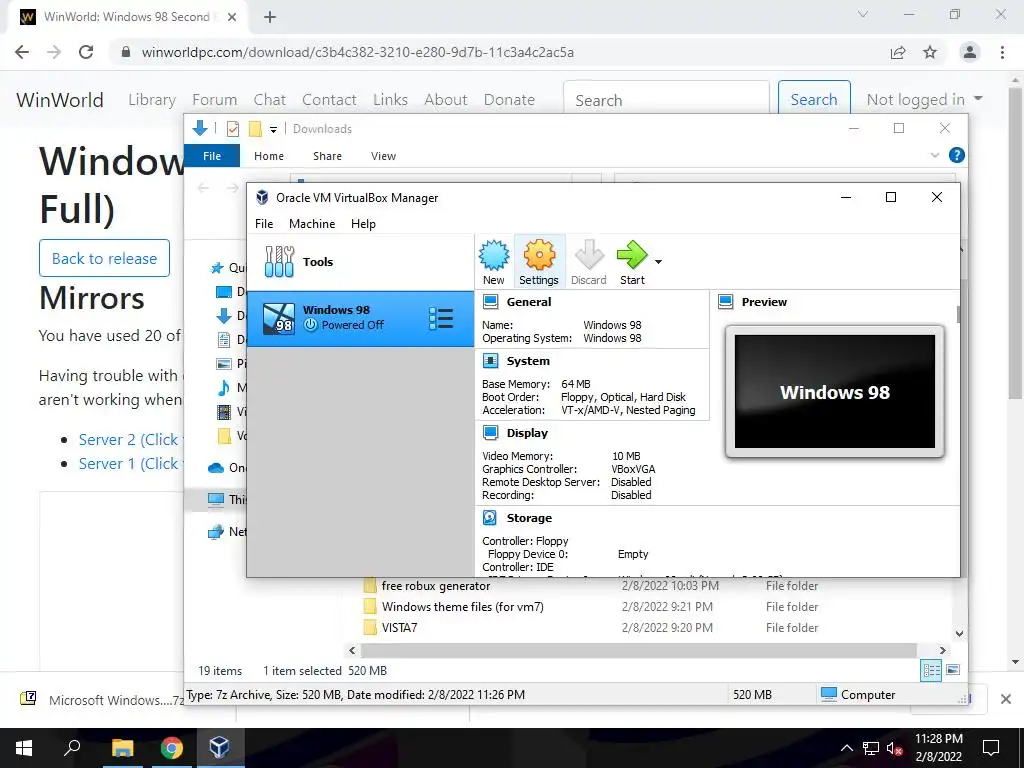Open the Windows 98 machine menu icon
This screenshot has width=1024, height=768.
click(441, 318)
